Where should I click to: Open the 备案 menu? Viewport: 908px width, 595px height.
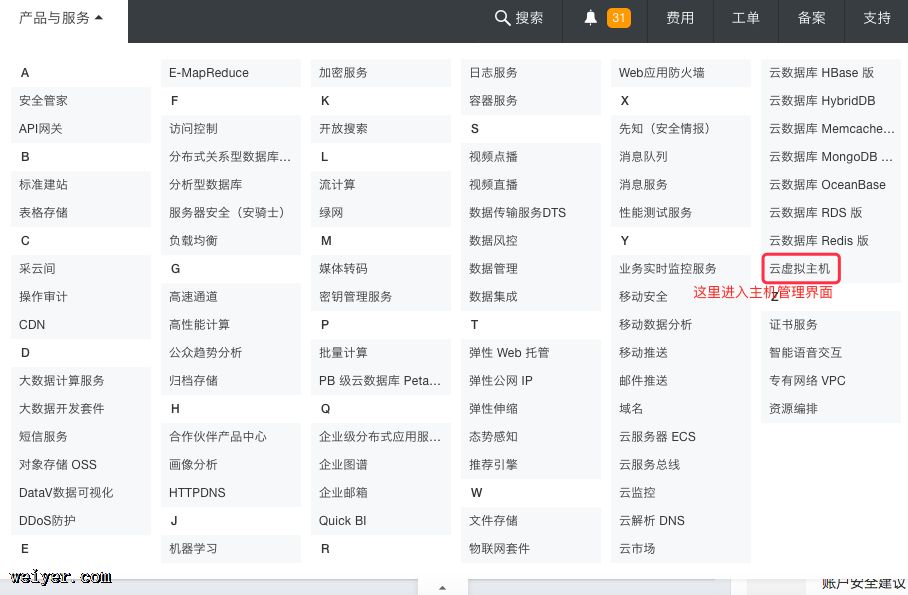coord(811,18)
